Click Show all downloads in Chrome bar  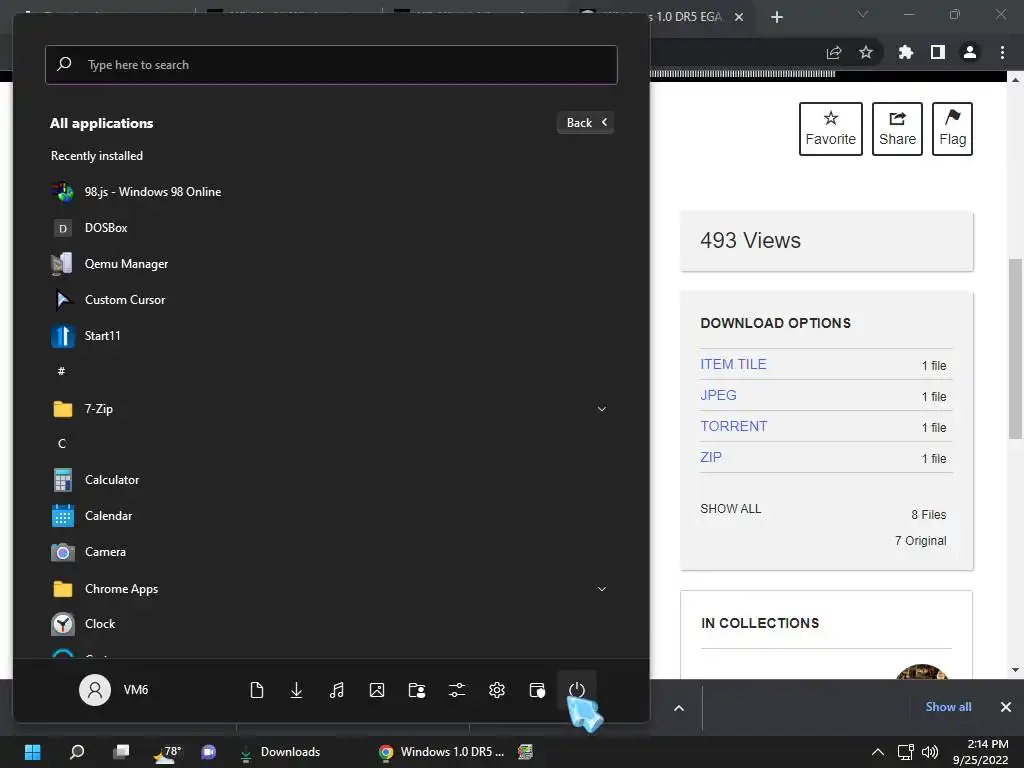pyautogui.click(x=948, y=707)
